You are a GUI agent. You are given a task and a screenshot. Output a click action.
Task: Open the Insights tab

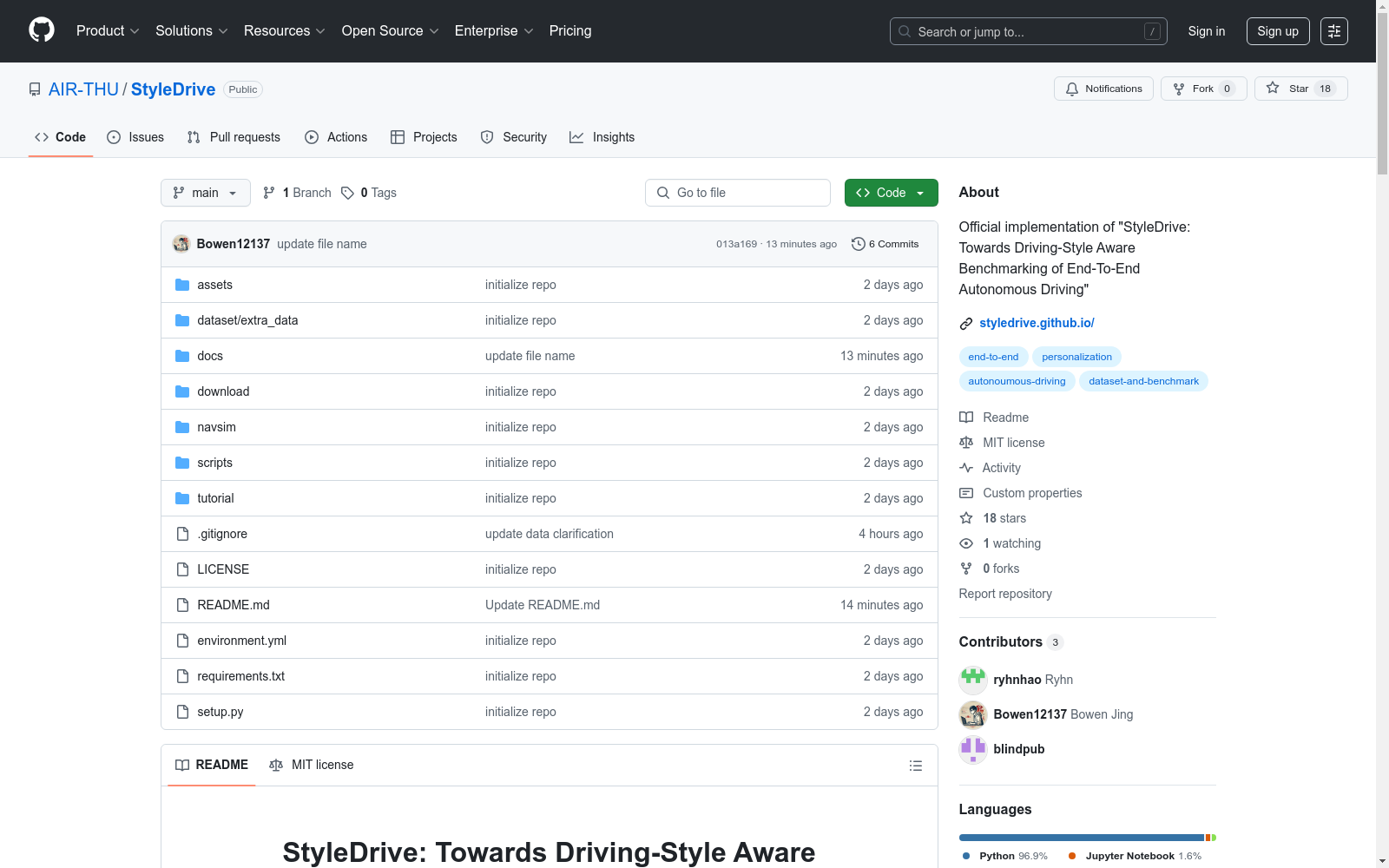(x=602, y=137)
